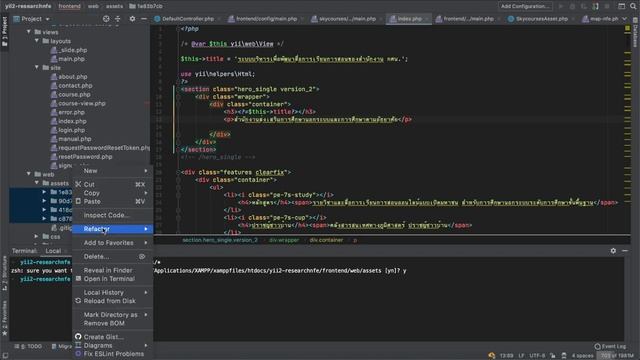Viewport: 640px width, 360px height.
Task: Click the yellow inspection indicator above editor scrollbar
Action: tap(627, 28)
